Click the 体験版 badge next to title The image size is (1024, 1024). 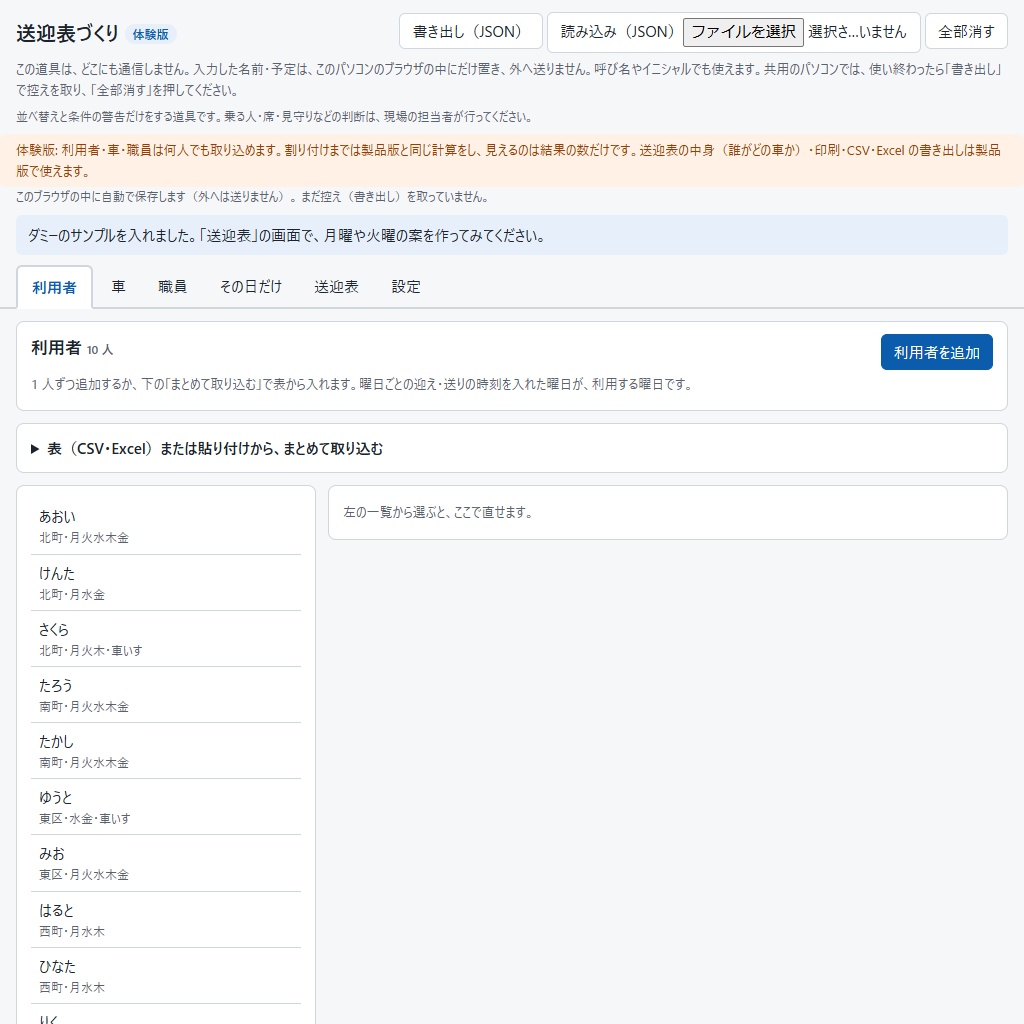pyautogui.click(x=151, y=34)
